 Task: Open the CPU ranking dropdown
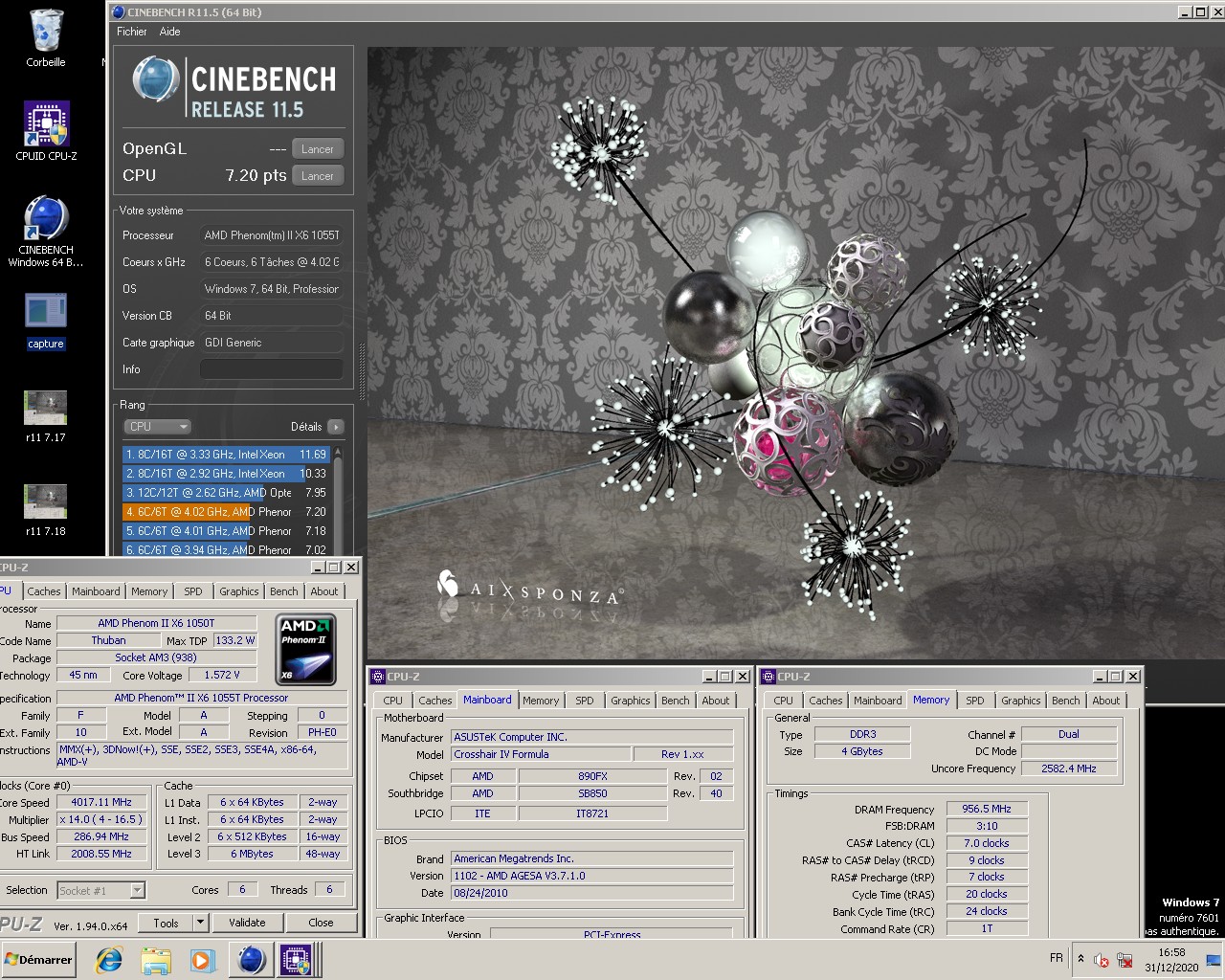157,427
